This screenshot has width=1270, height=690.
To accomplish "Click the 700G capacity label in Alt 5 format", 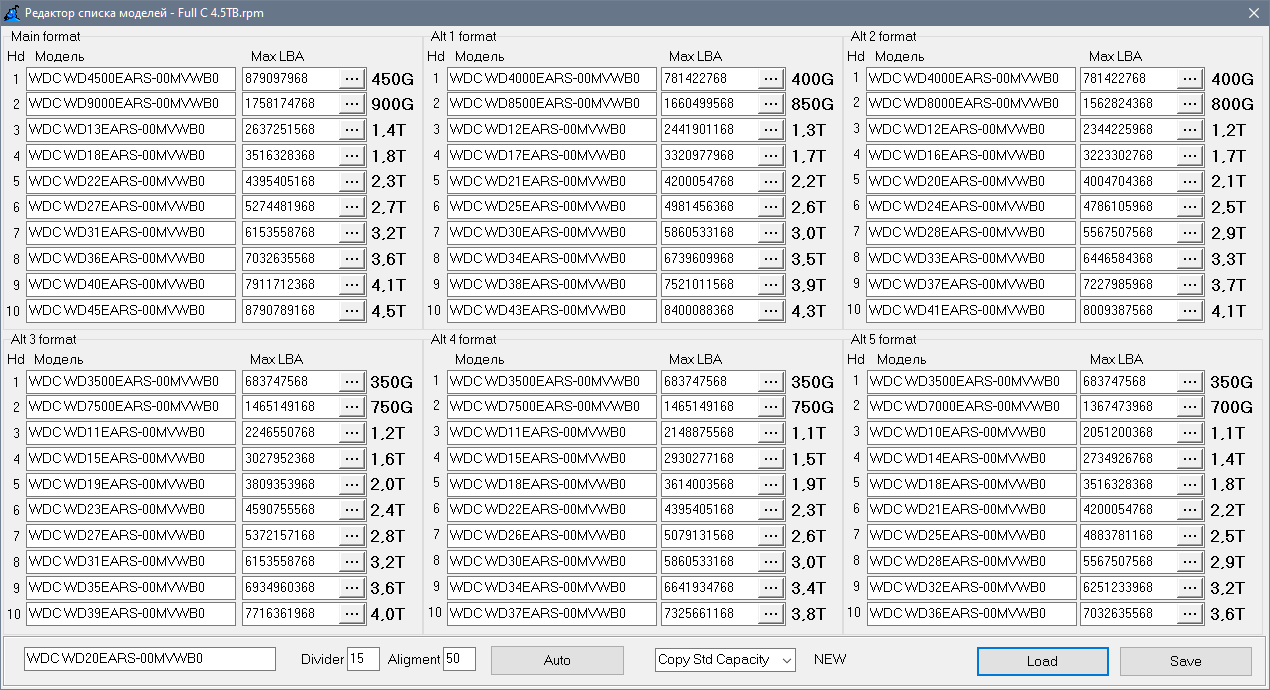I will point(1232,408).
